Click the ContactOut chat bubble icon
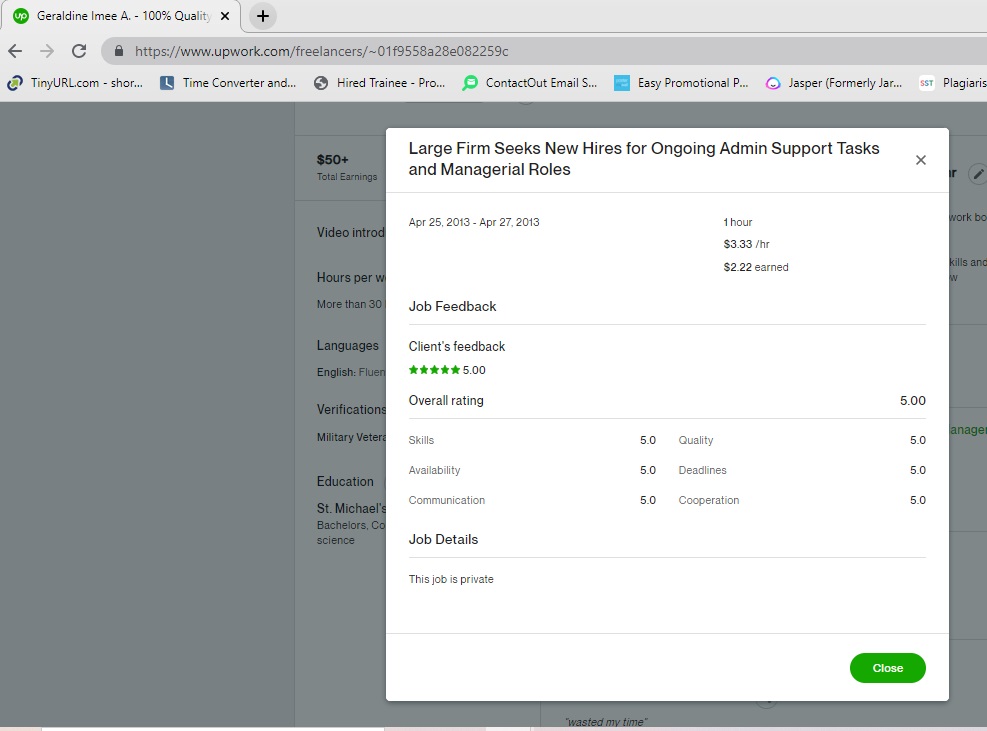This screenshot has height=731, width=987. [x=470, y=82]
